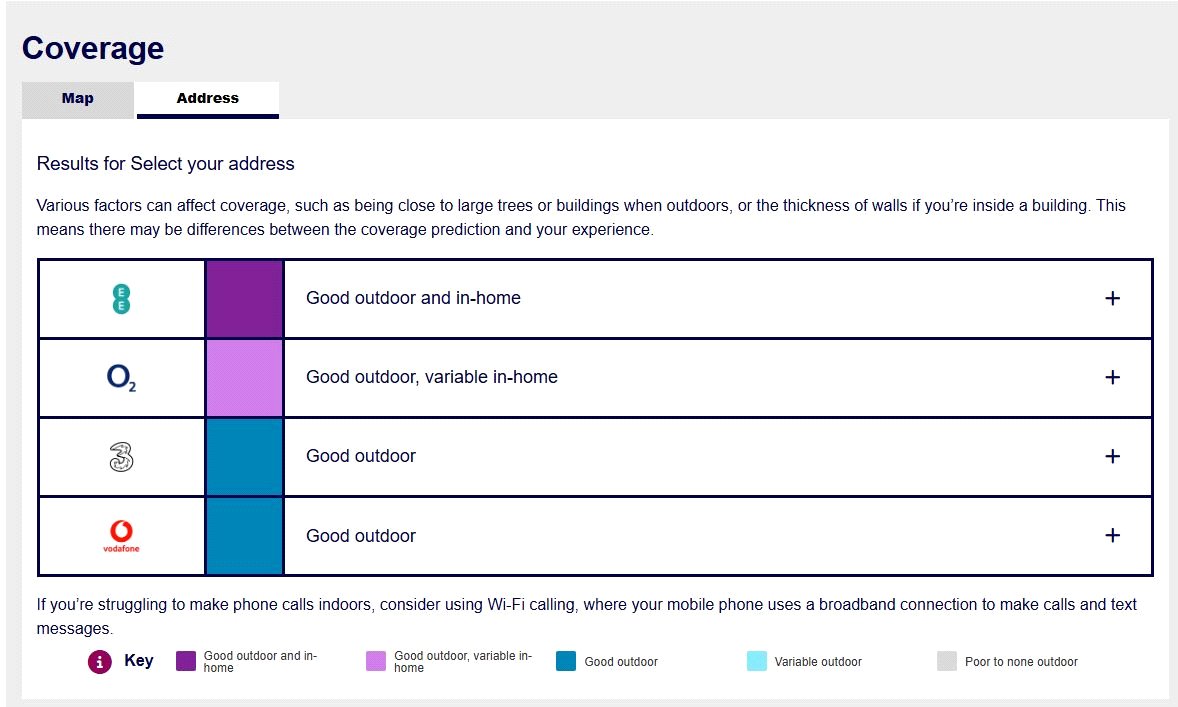The width and height of the screenshot is (1178, 707).
Task: Click the 'Poor to none outdoor' key swatch
Action: (947, 661)
